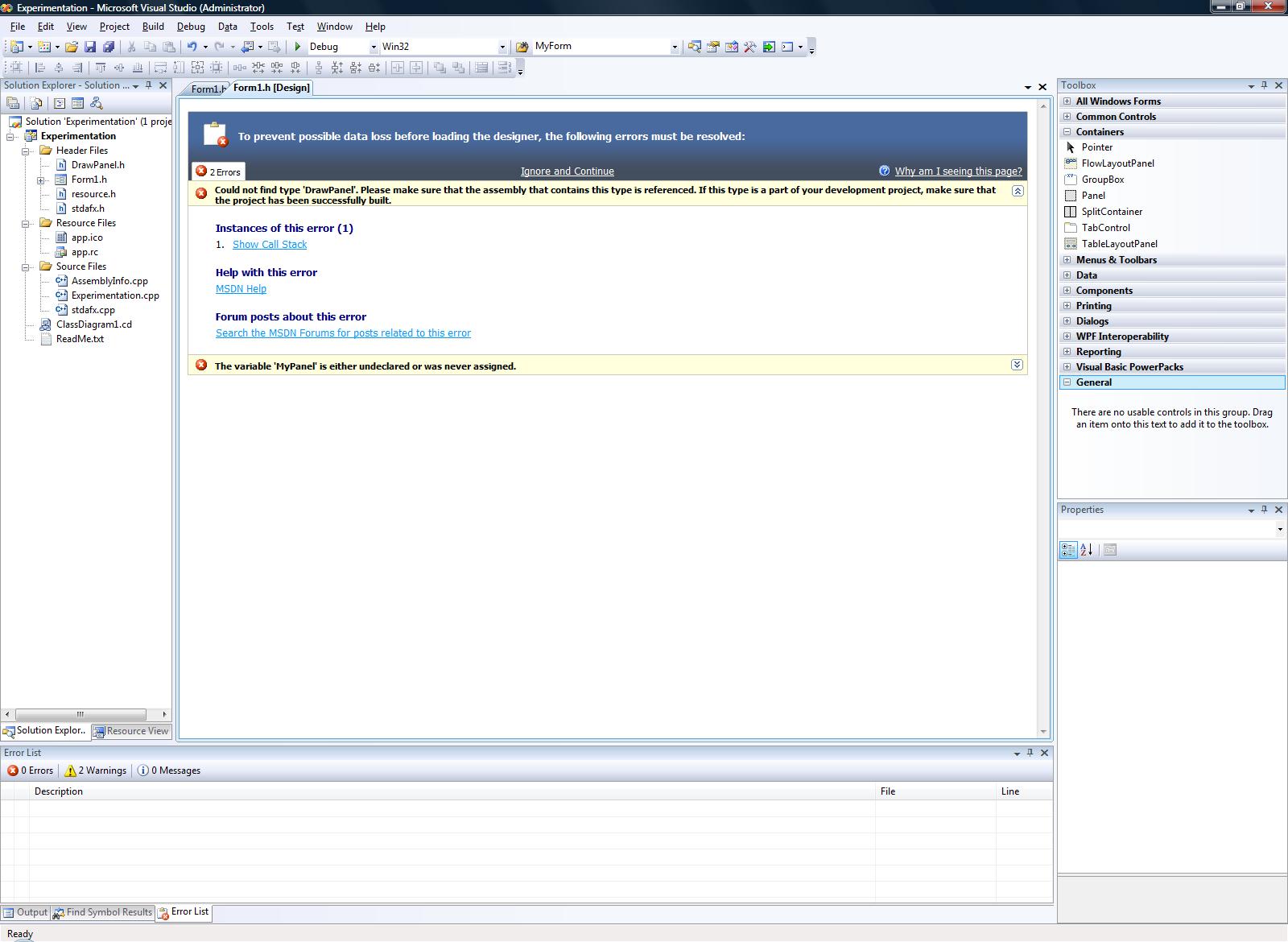Toggle the 0 Messages filter in Error List
This screenshot has height=942, width=1288.
(x=169, y=771)
